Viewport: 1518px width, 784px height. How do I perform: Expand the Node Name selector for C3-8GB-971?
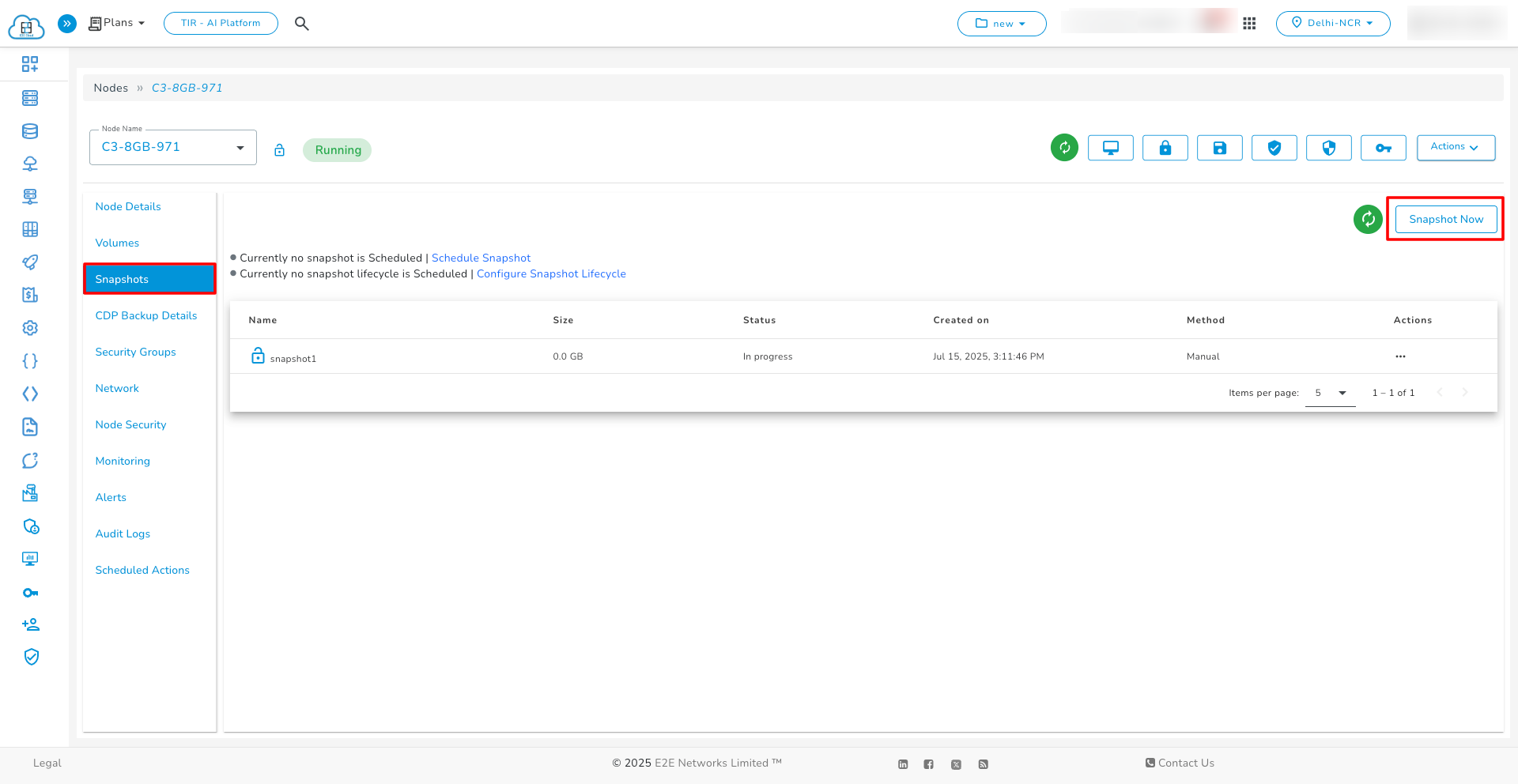point(240,147)
